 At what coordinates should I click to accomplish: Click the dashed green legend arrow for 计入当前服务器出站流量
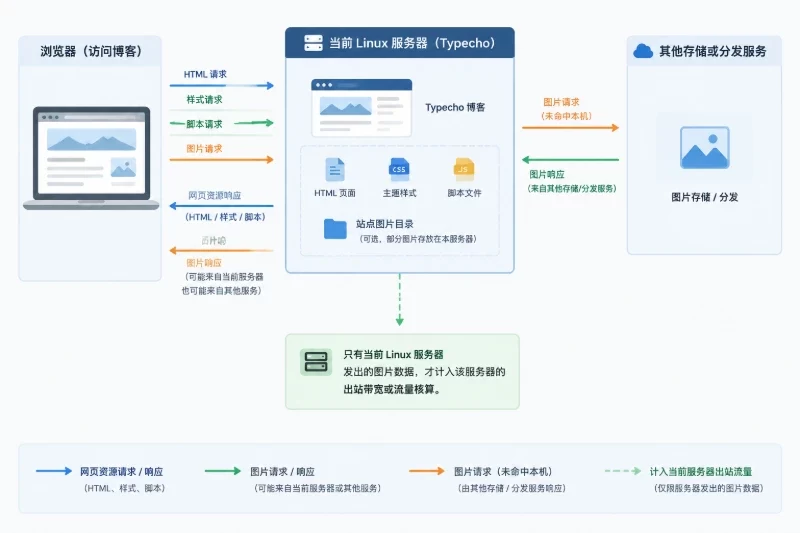point(622,471)
